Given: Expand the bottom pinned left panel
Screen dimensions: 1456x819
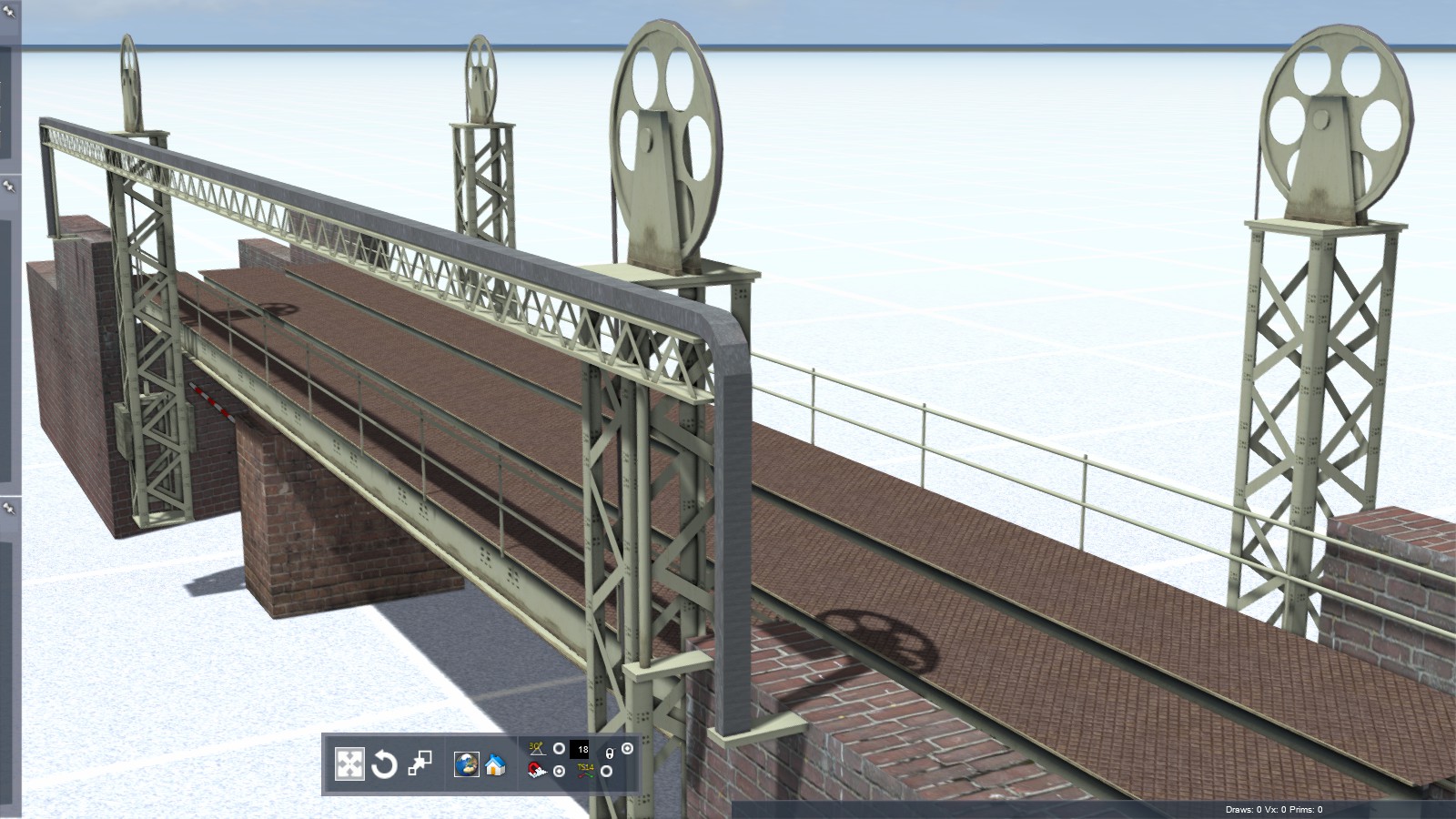Looking at the screenshot, I should pos(9,509).
